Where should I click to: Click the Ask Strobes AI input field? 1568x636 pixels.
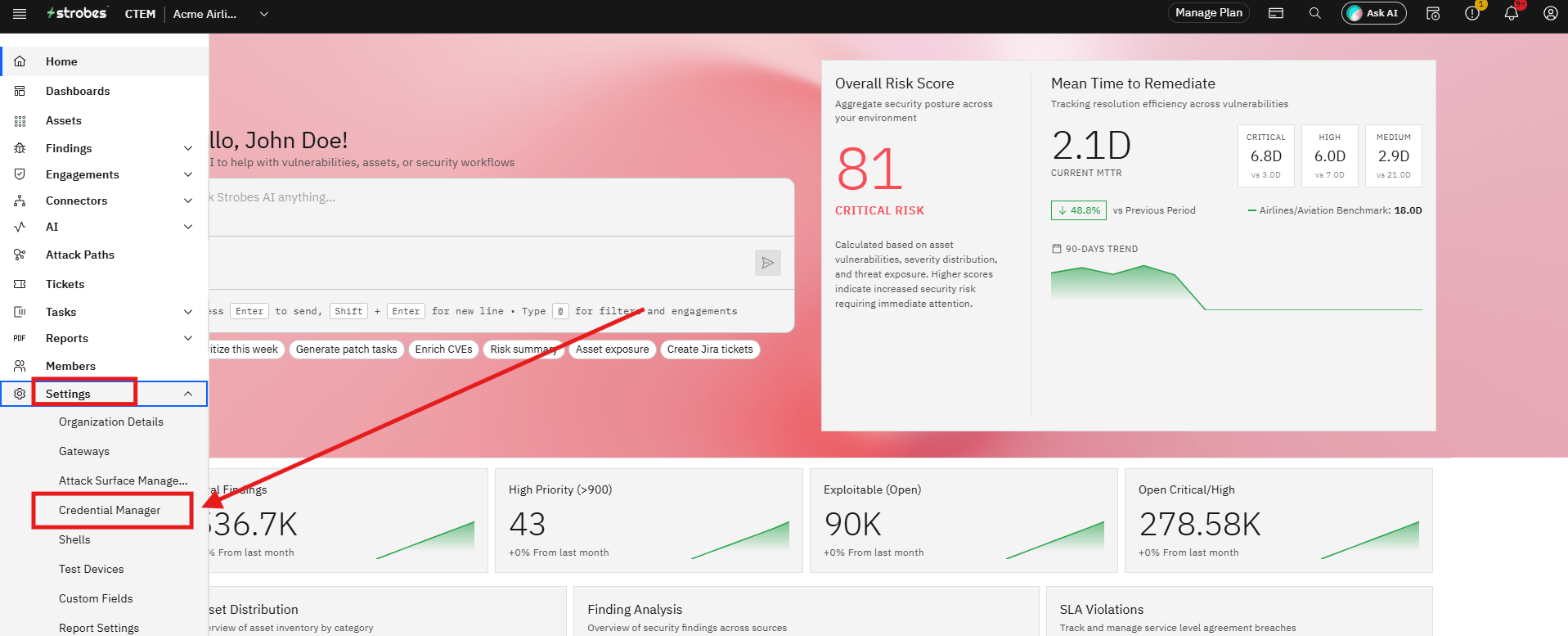point(501,208)
